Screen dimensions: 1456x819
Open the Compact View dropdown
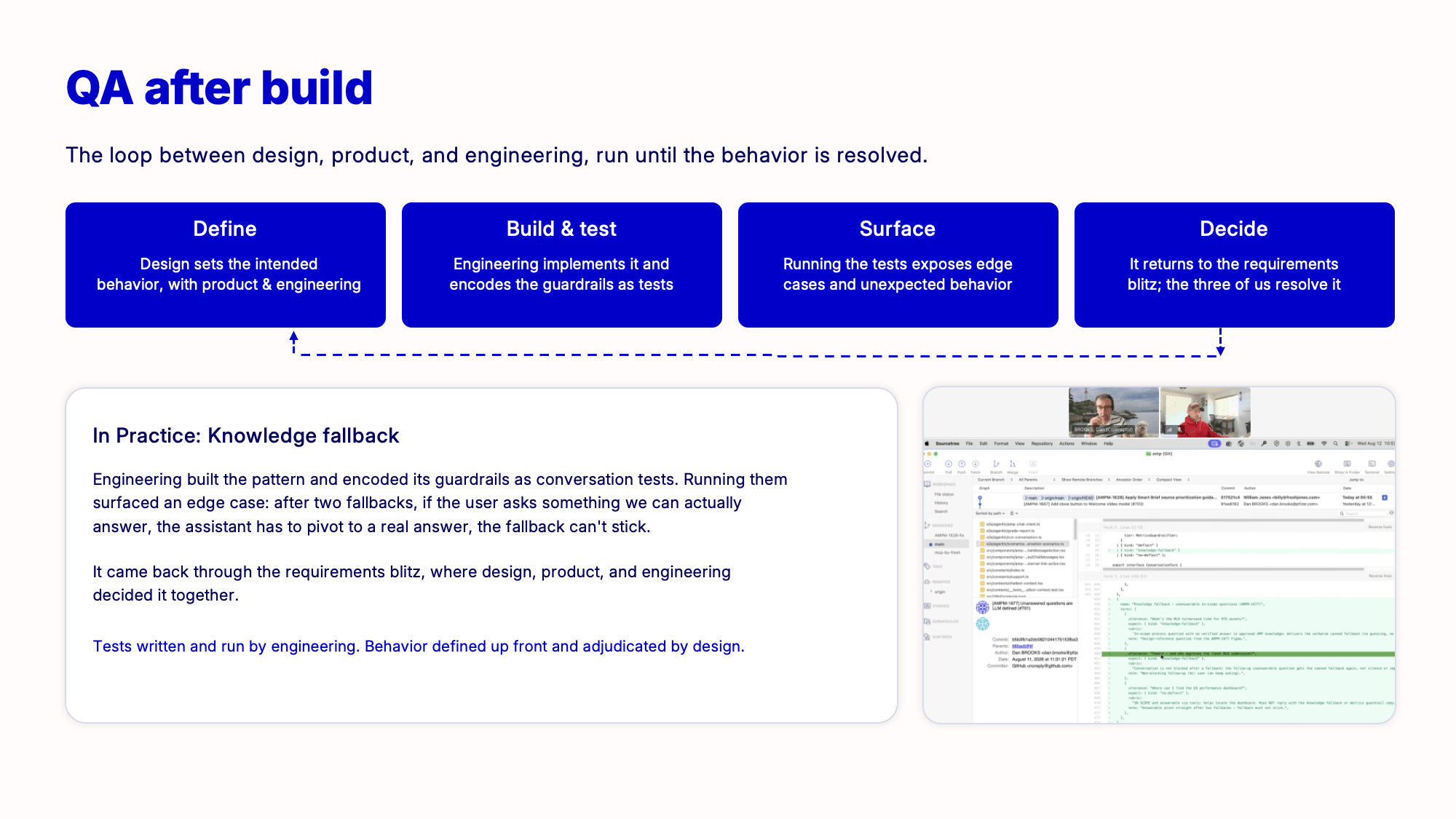(1173, 480)
